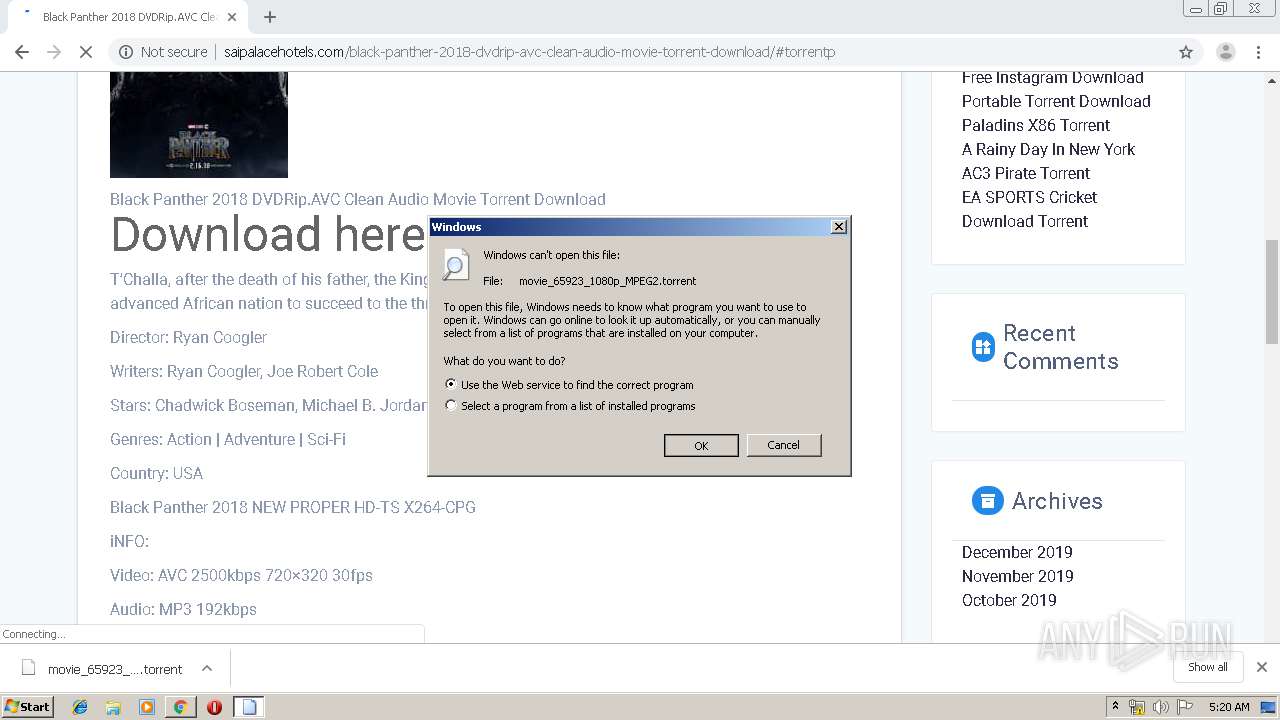Open the media player taskbar icon

coord(147,707)
